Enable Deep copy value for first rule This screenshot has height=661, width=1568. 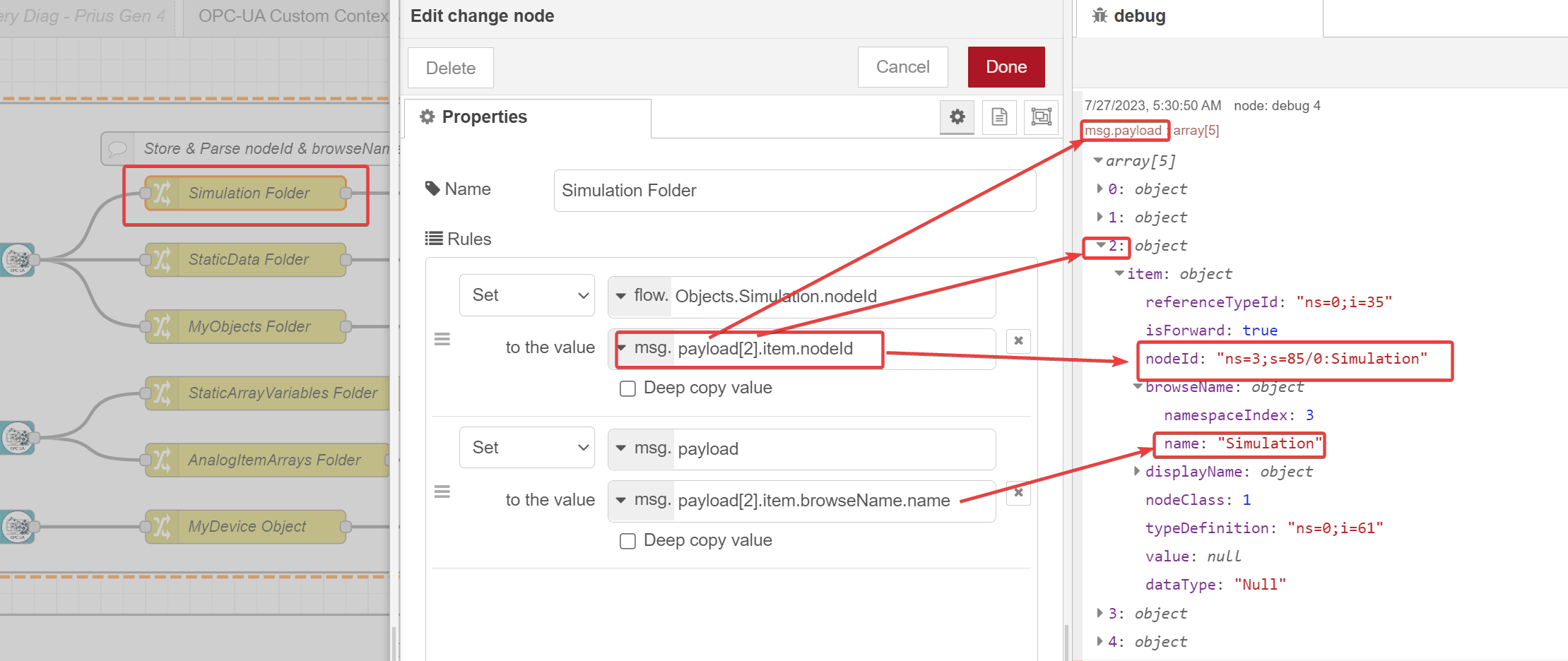[627, 389]
